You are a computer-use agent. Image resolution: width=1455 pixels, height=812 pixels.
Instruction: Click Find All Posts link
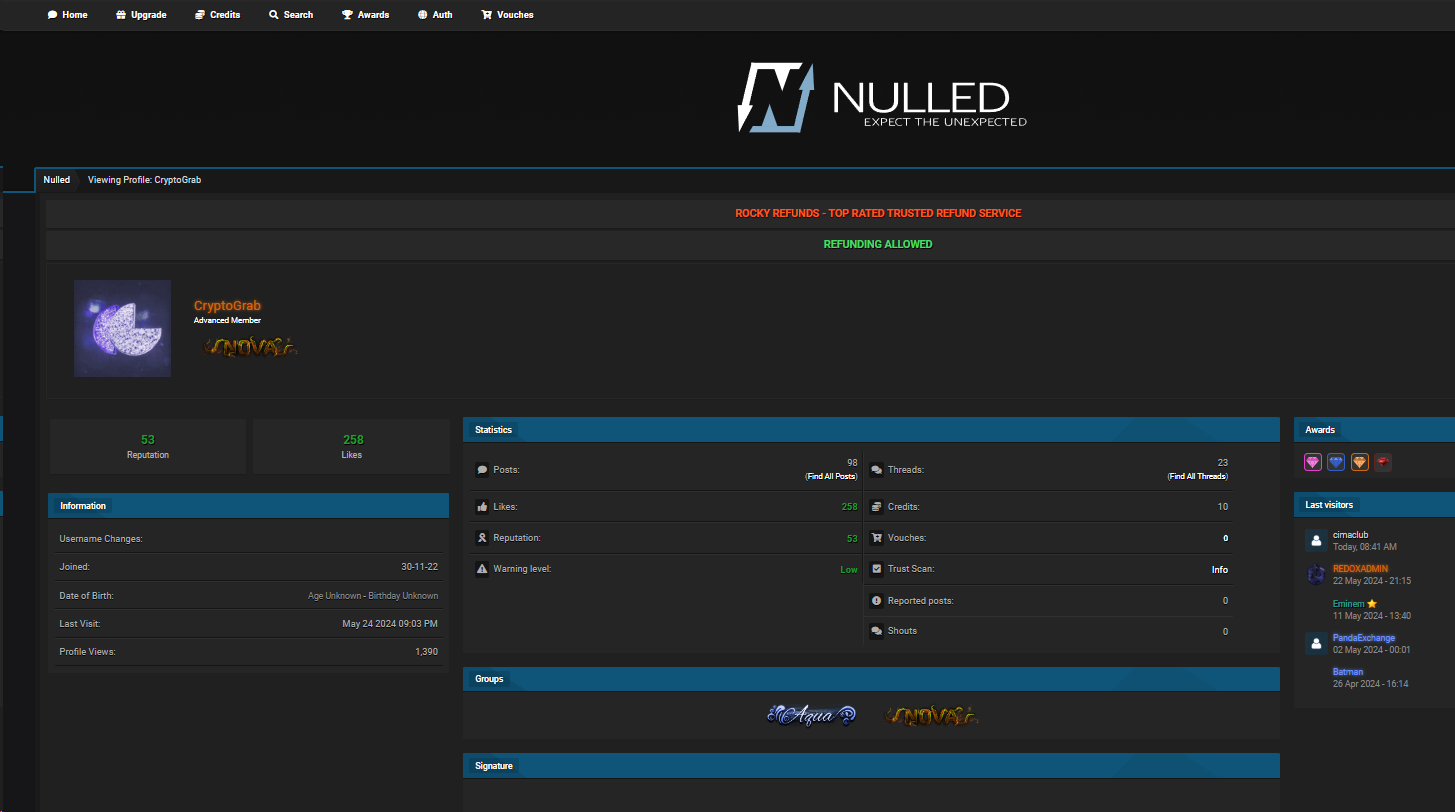(831, 477)
